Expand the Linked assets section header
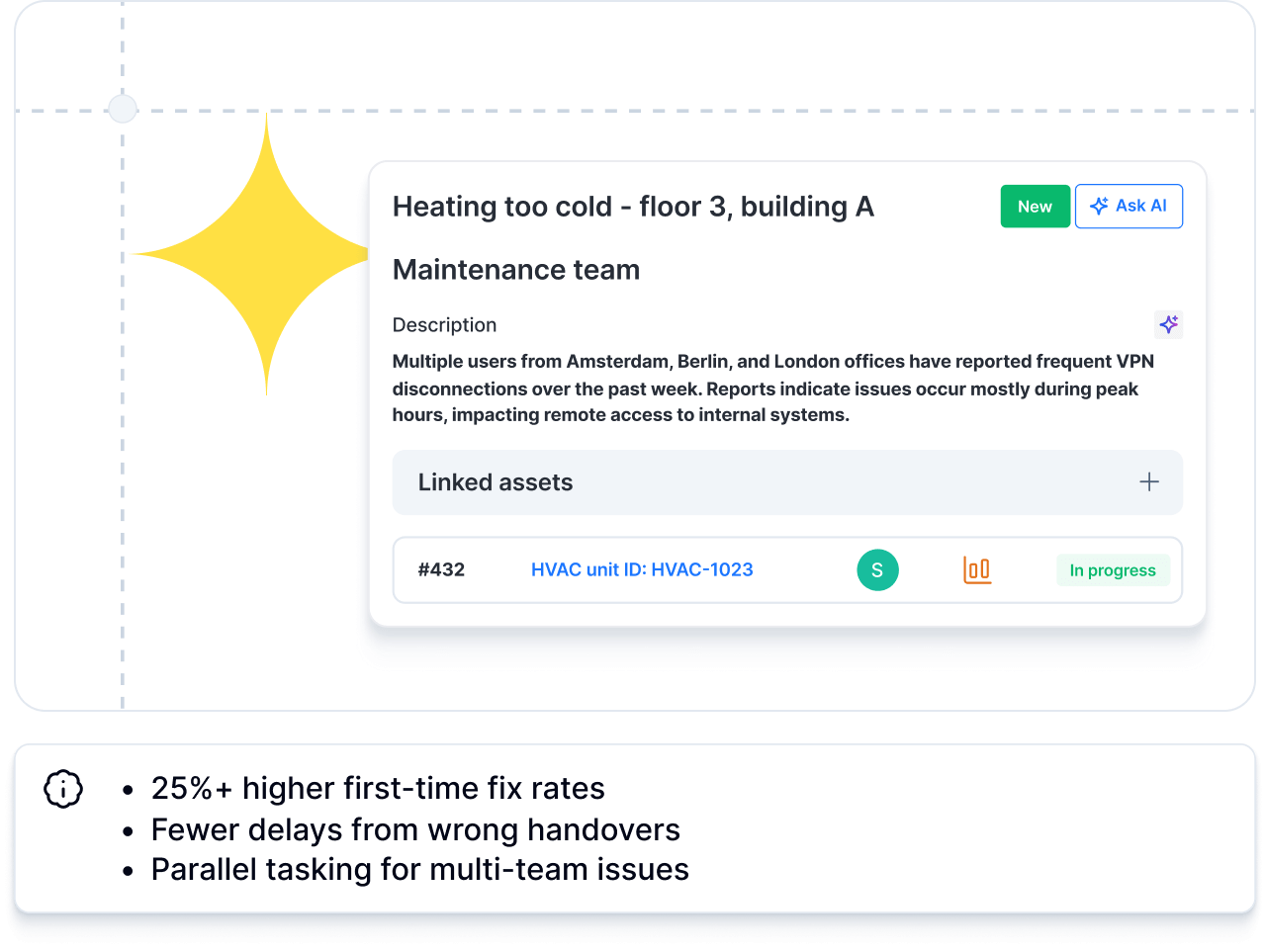Viewport: 1265px width, 952px height. coord(495,482)
